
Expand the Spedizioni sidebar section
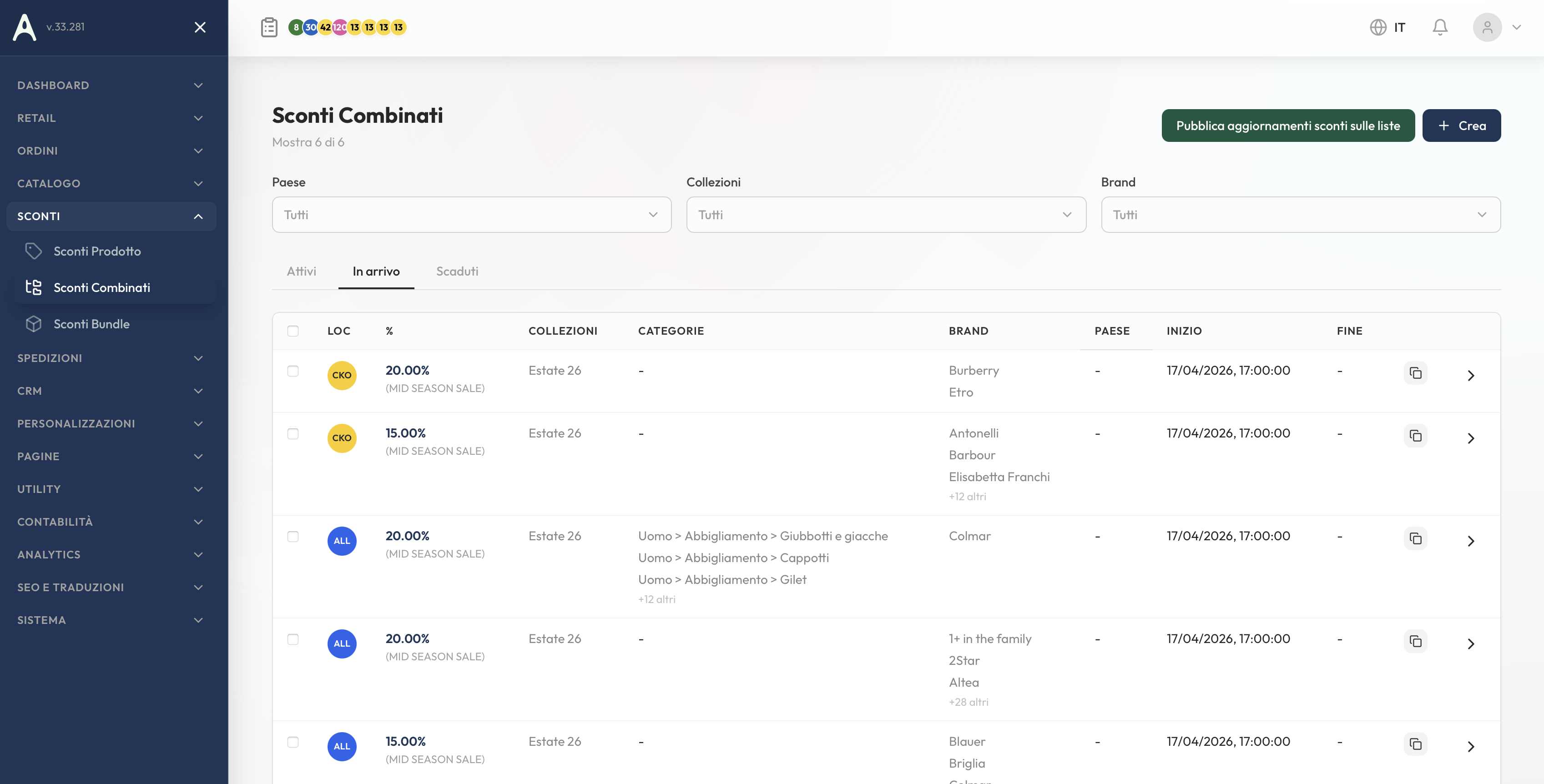pos(111,358)
